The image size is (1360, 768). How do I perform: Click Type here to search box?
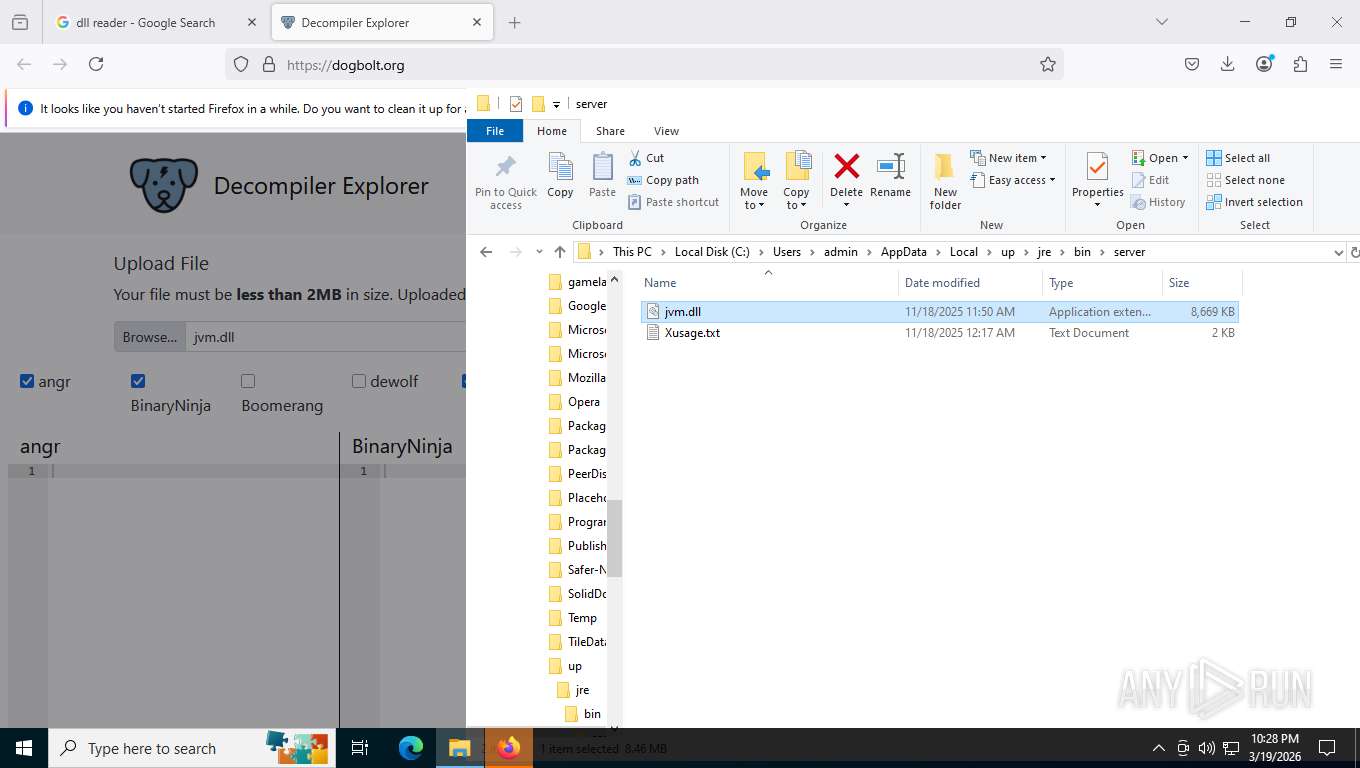(190, 748)
